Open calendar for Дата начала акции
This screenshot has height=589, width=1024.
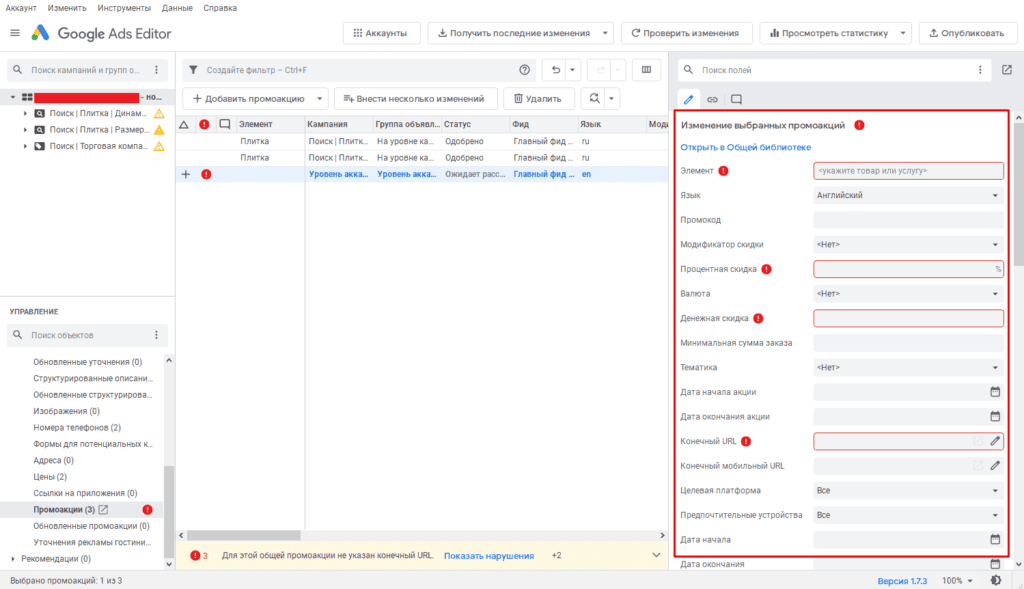(x=995, y=392)
